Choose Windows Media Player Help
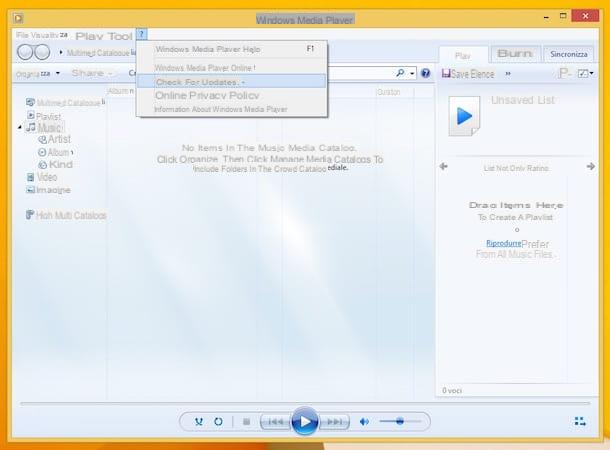This screenshot has width=610, height=450. (x=231, y=49)
